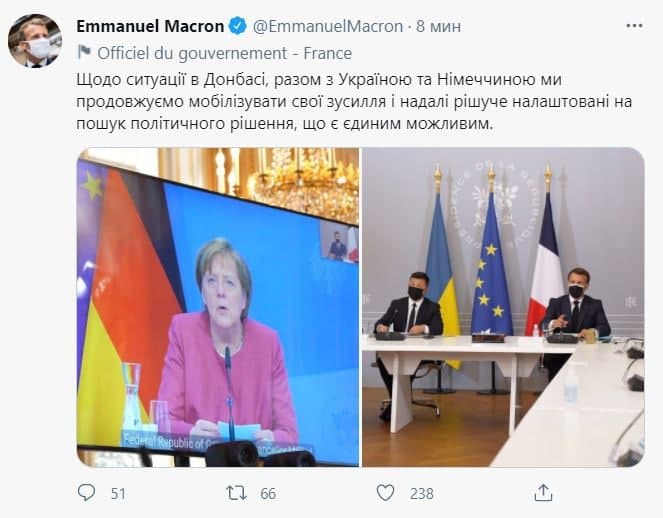The image size is (663, 518).
Task: Click the 238 likes count
Action: click(x=422, y=493)
